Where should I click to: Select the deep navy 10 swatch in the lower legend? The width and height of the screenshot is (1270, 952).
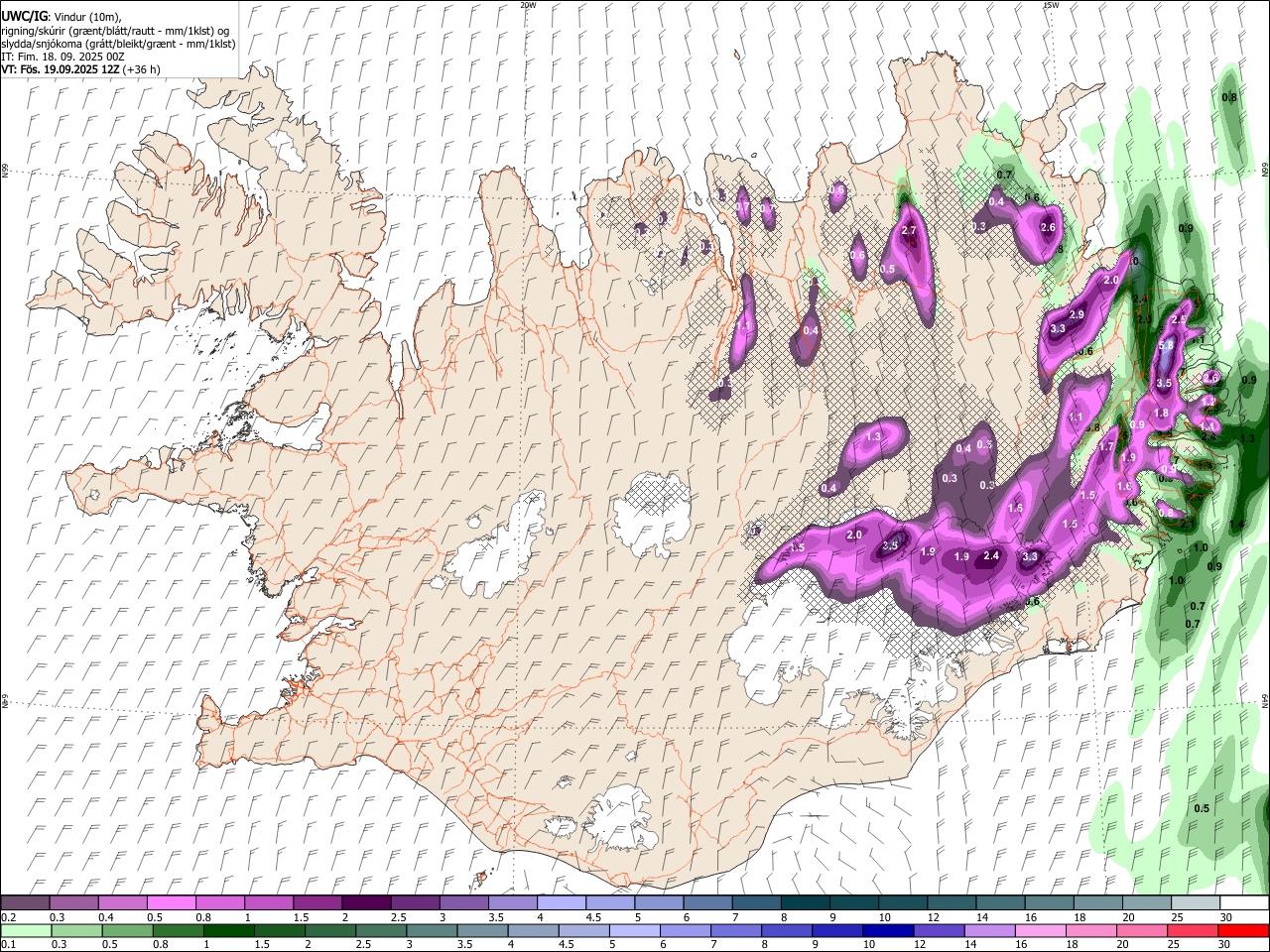888,930
